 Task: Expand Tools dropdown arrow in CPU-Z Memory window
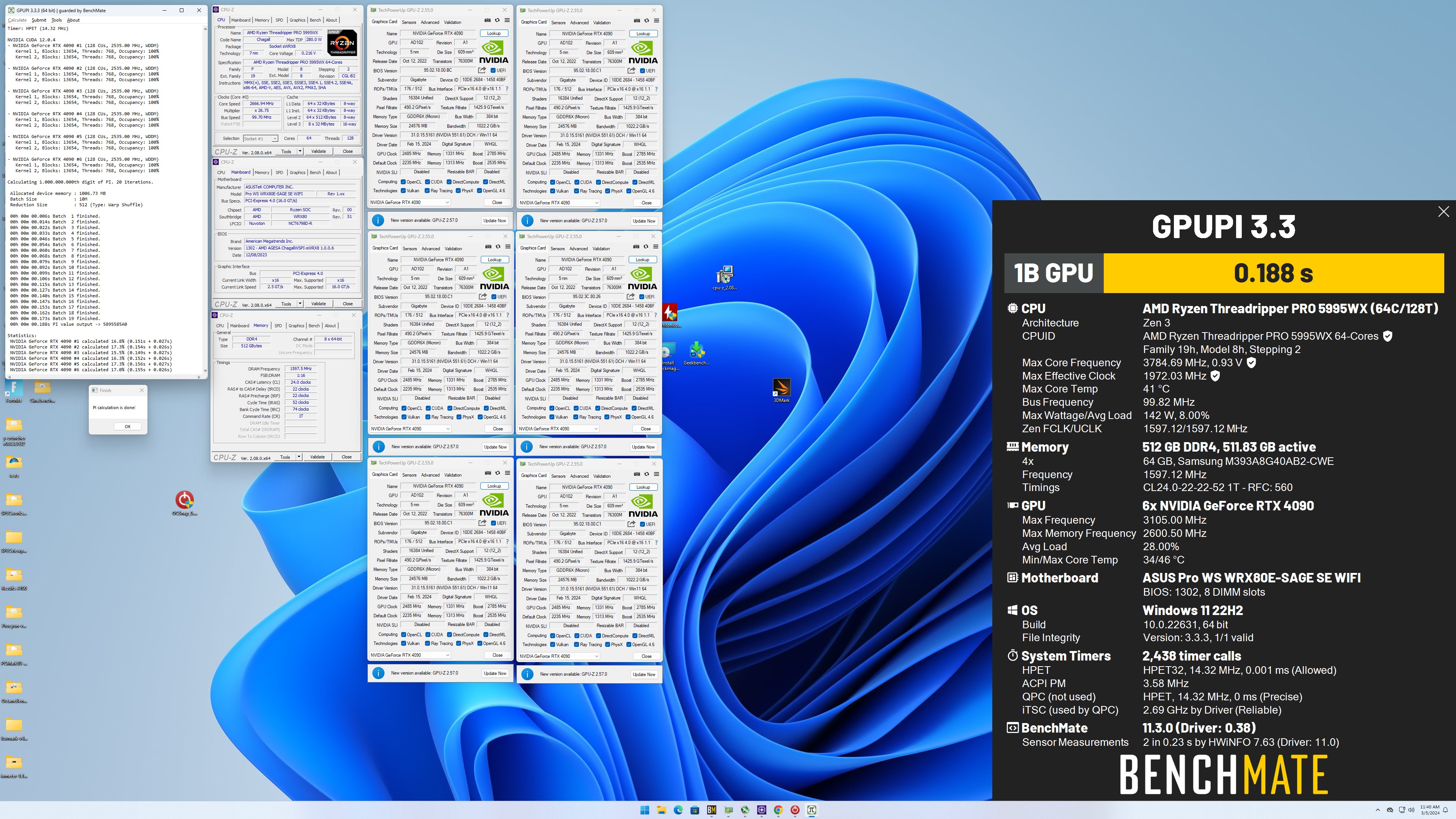299,457
